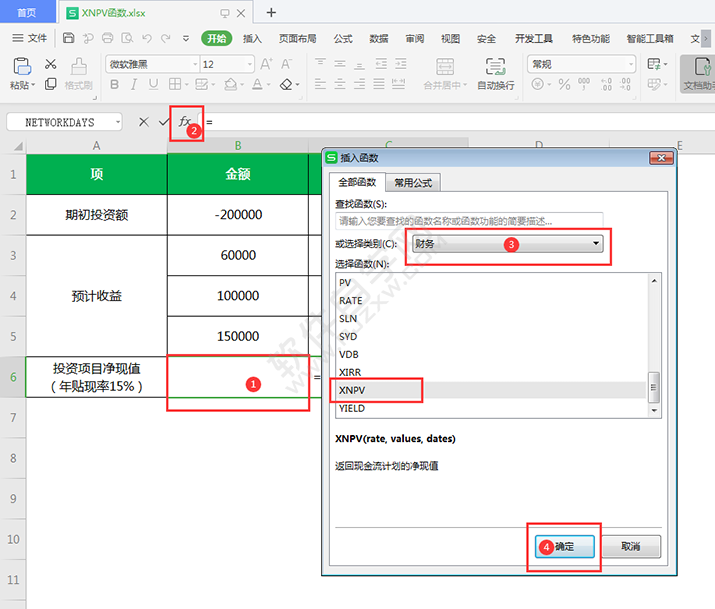Open the 文件 menu
This screenshot has height=609, width=715.
click(30, 38)
